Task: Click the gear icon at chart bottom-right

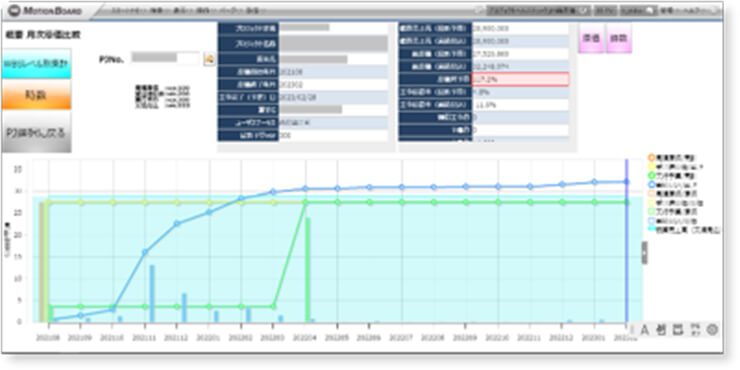Action: click(x=712, y=330)
